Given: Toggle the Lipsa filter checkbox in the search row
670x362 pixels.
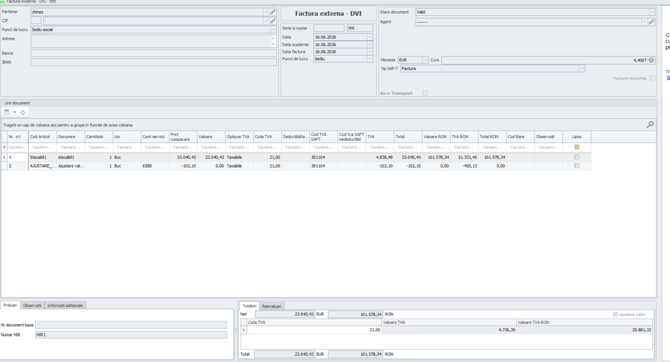Looking at the screenshot, I should coord(577,147).
